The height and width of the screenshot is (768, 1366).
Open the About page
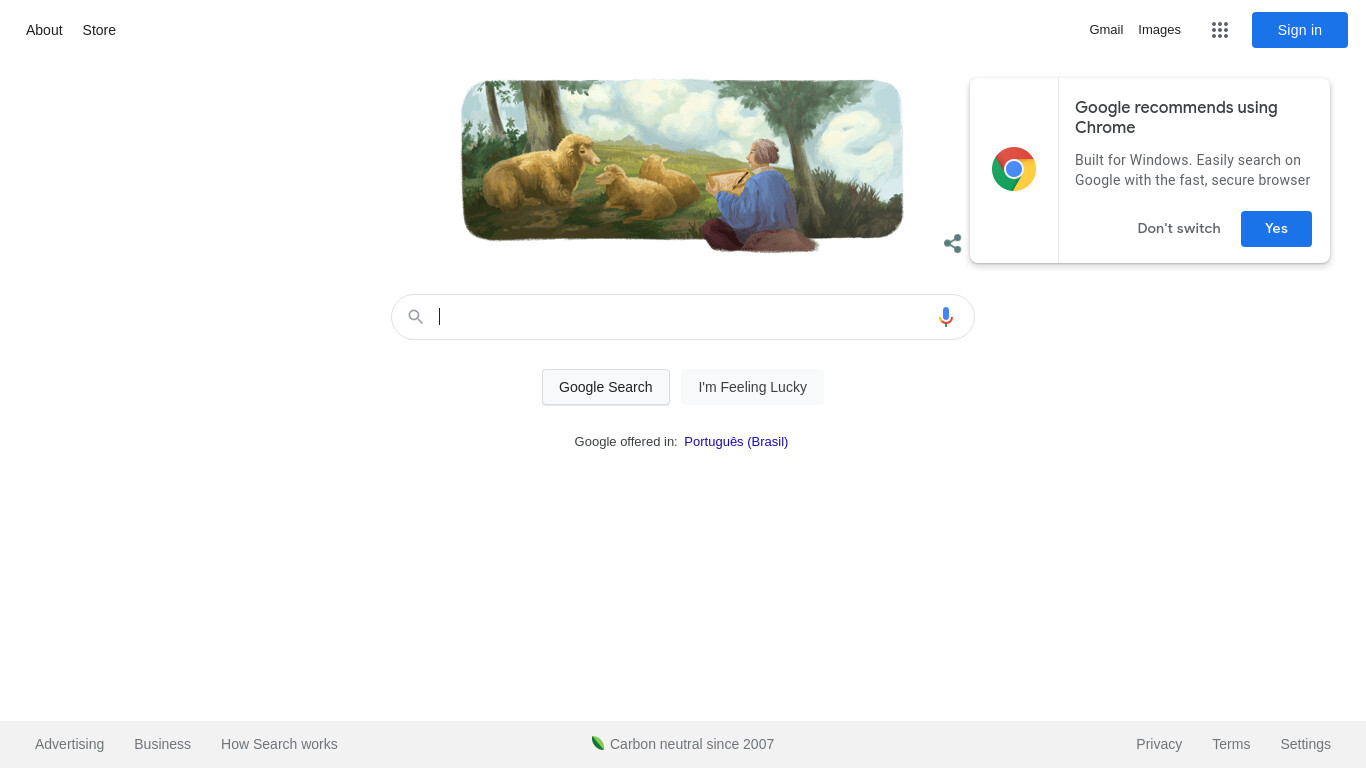pyautogui.click(x=44, y=30)
